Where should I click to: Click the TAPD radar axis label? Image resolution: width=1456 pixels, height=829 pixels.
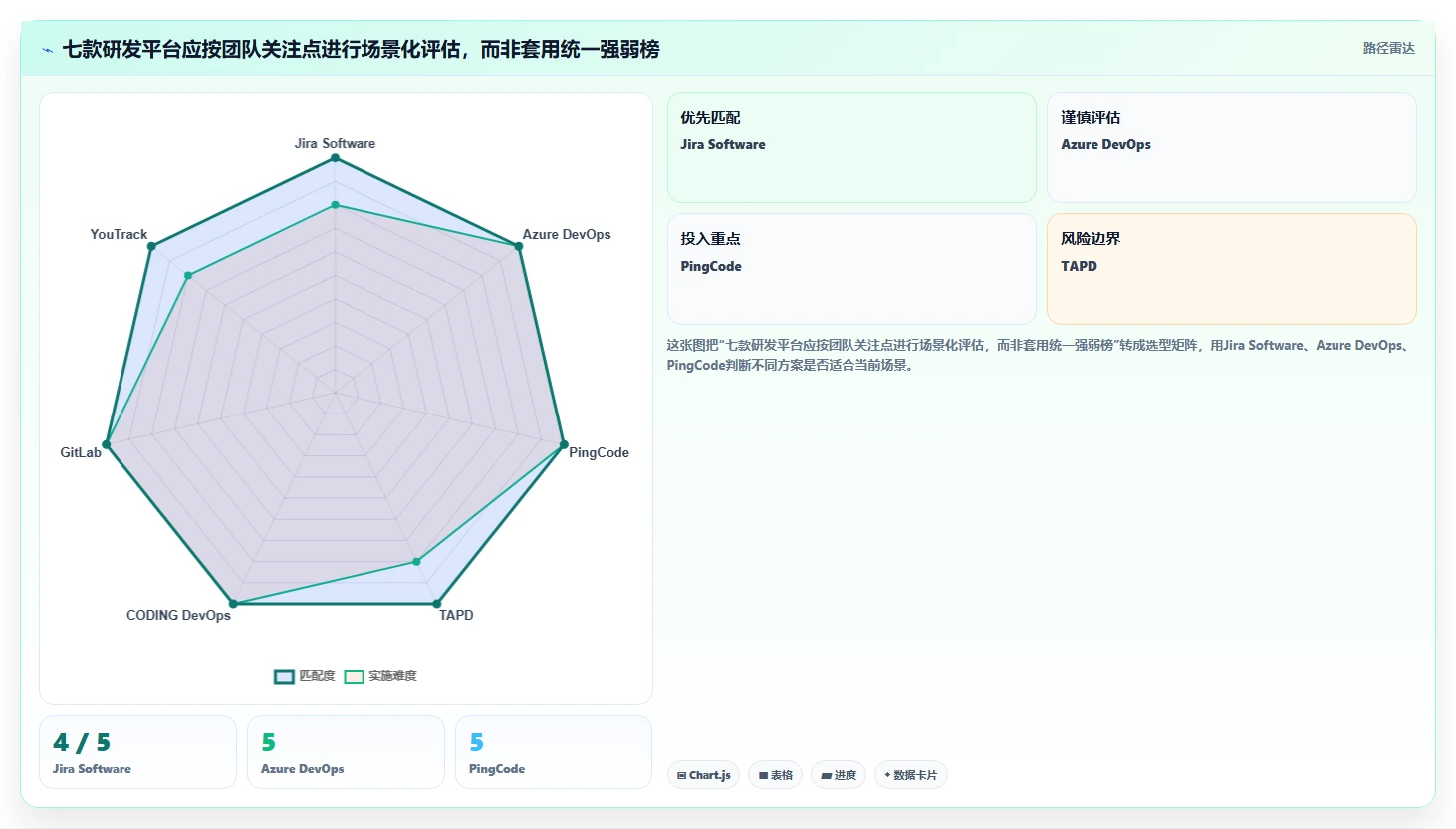456,615
